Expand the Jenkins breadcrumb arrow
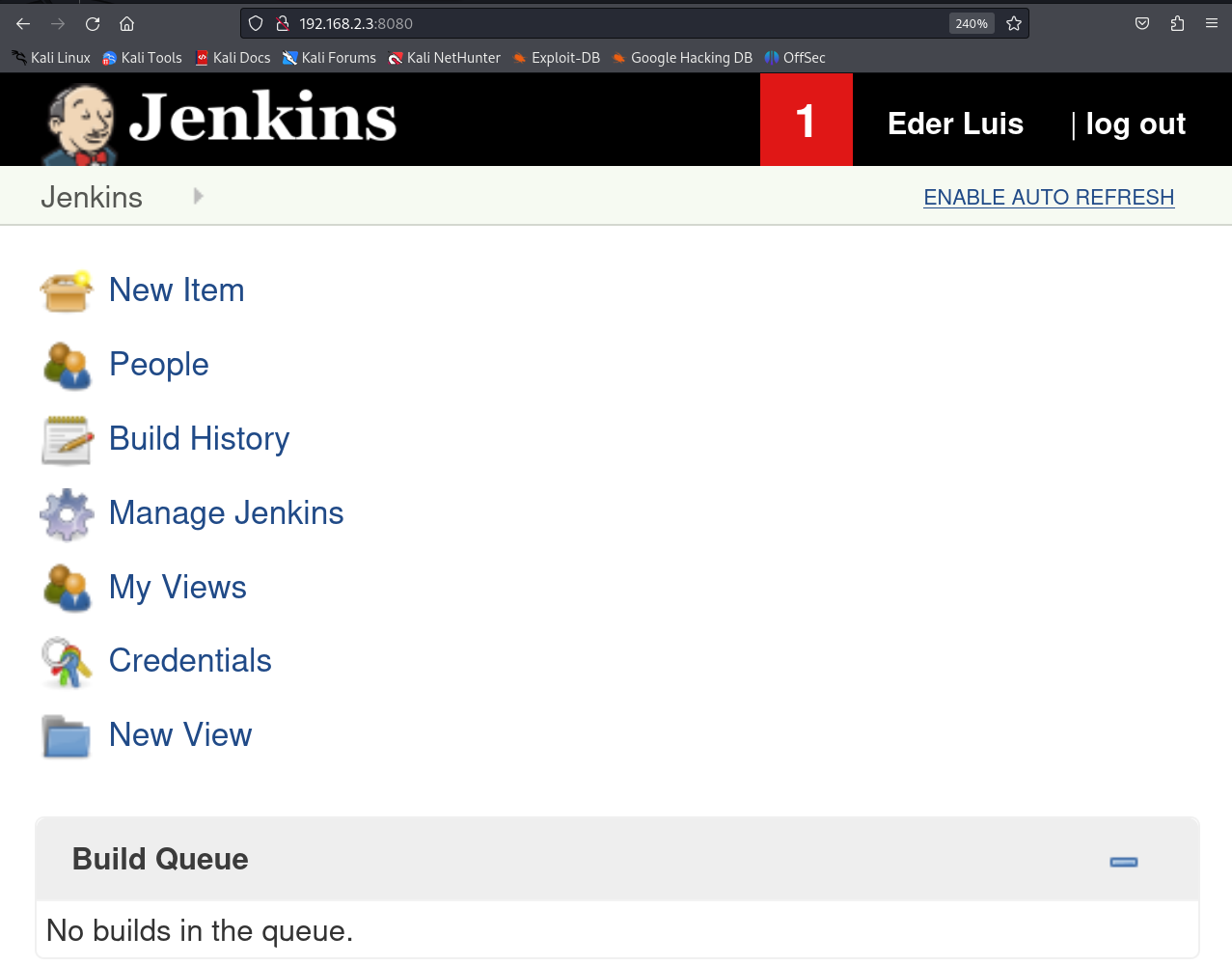1232x965 pixels. point(199,196)
